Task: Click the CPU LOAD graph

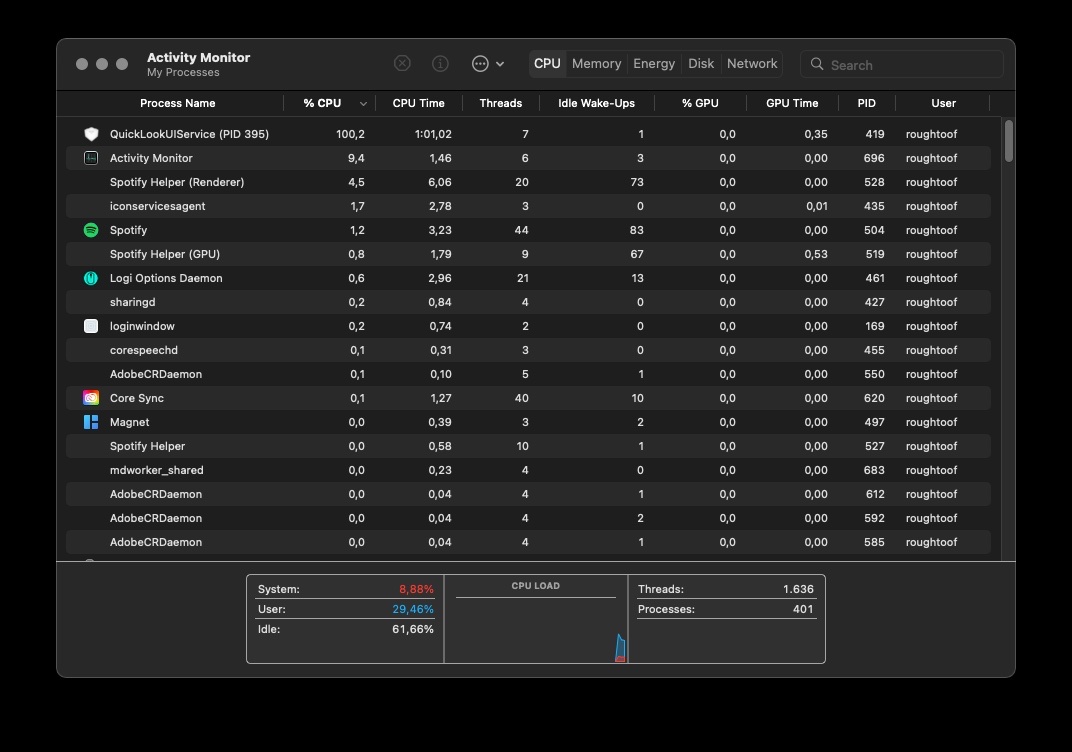Action: (536, 630)
